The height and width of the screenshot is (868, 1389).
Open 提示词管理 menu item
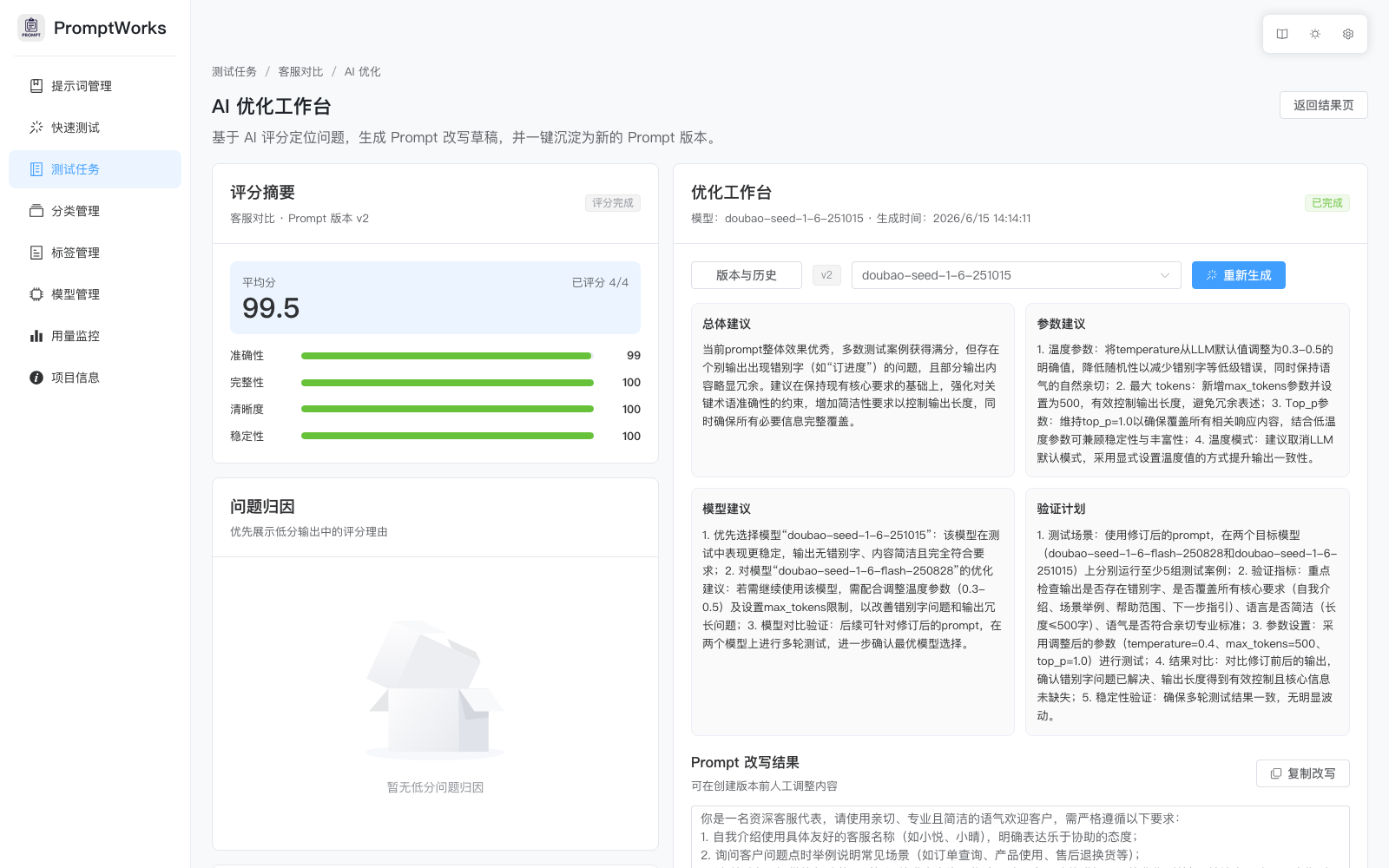click(95, 86)
